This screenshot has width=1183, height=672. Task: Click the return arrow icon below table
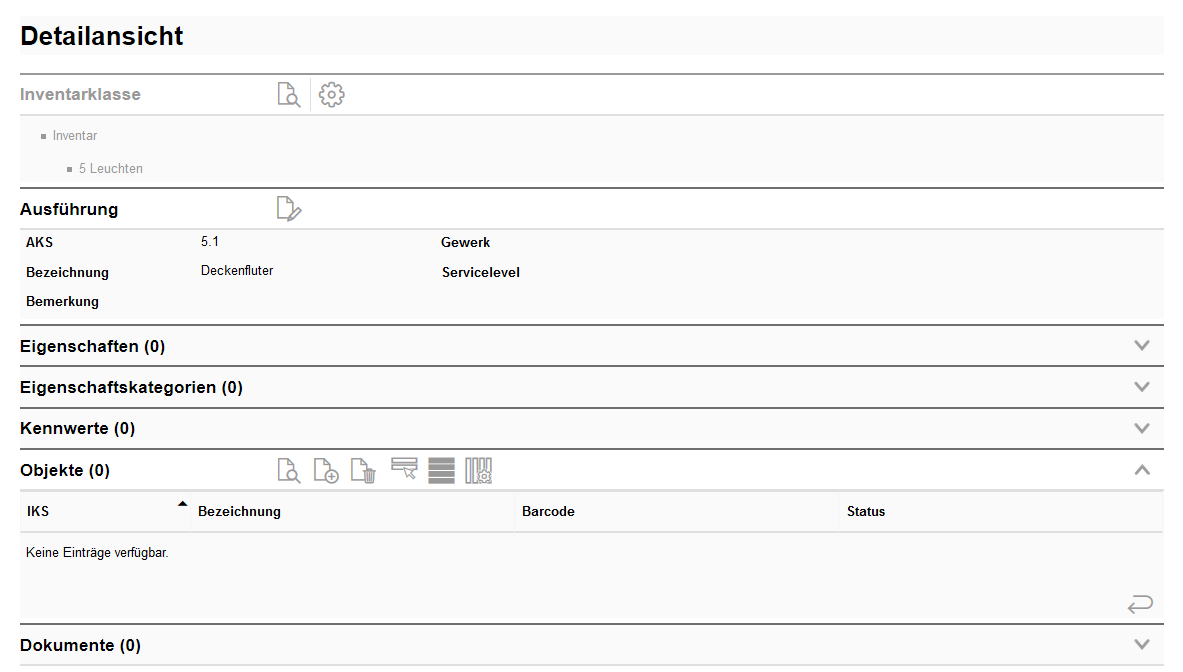tap(1139, 604)
